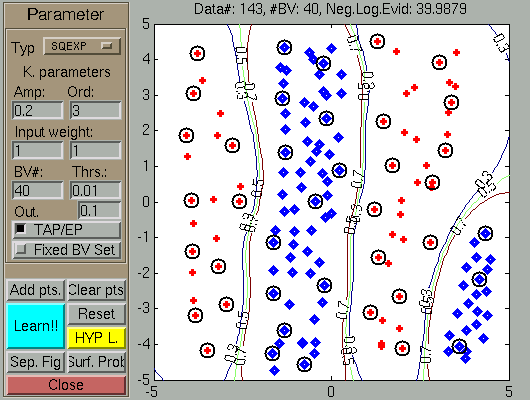Viewport: 530px width, 400px height.
Task: Click the Out. field showing 0.1
Action: (x=99, y=211)
